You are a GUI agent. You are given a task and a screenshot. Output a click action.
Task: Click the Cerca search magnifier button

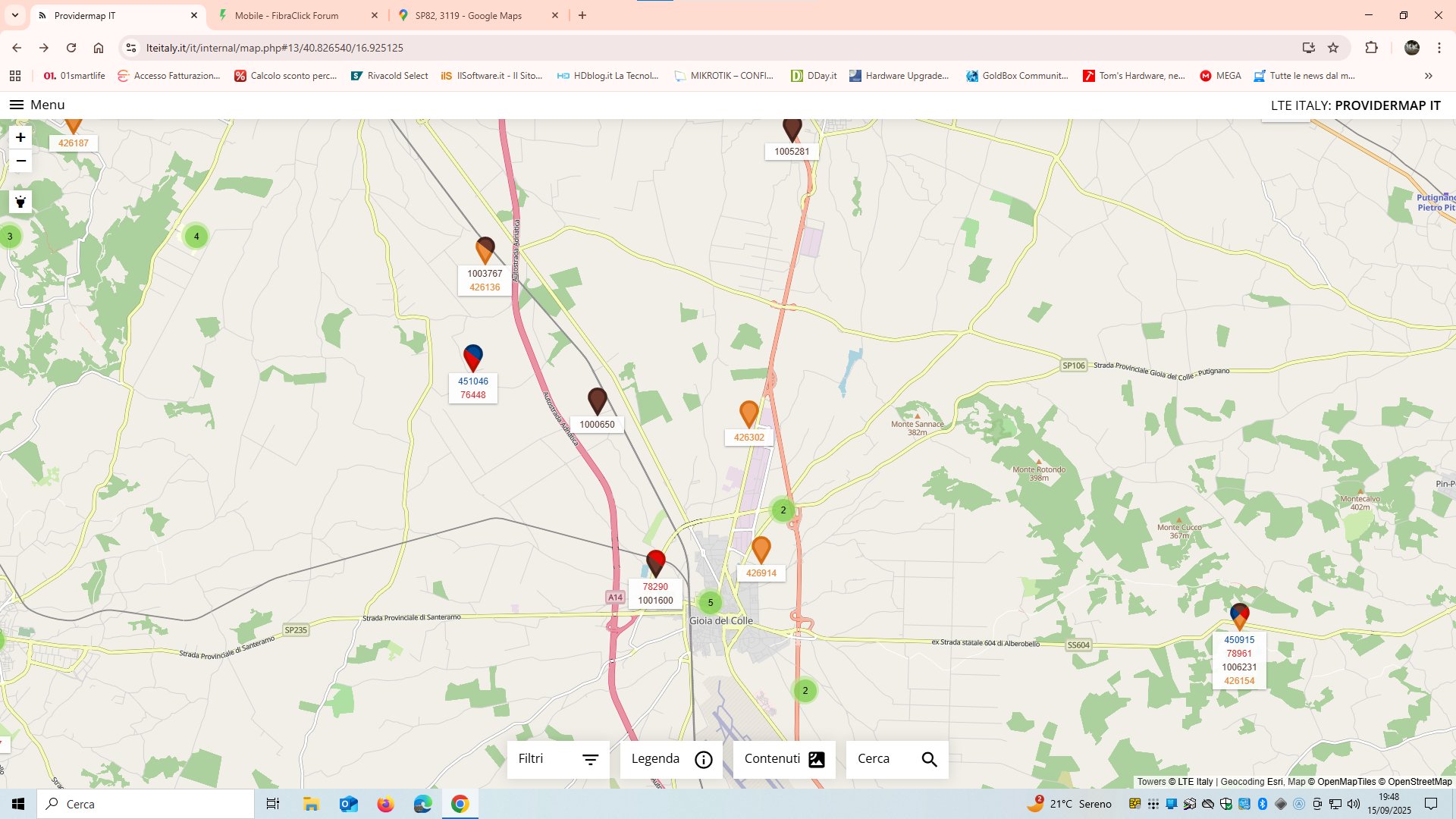tap(928, 759)
